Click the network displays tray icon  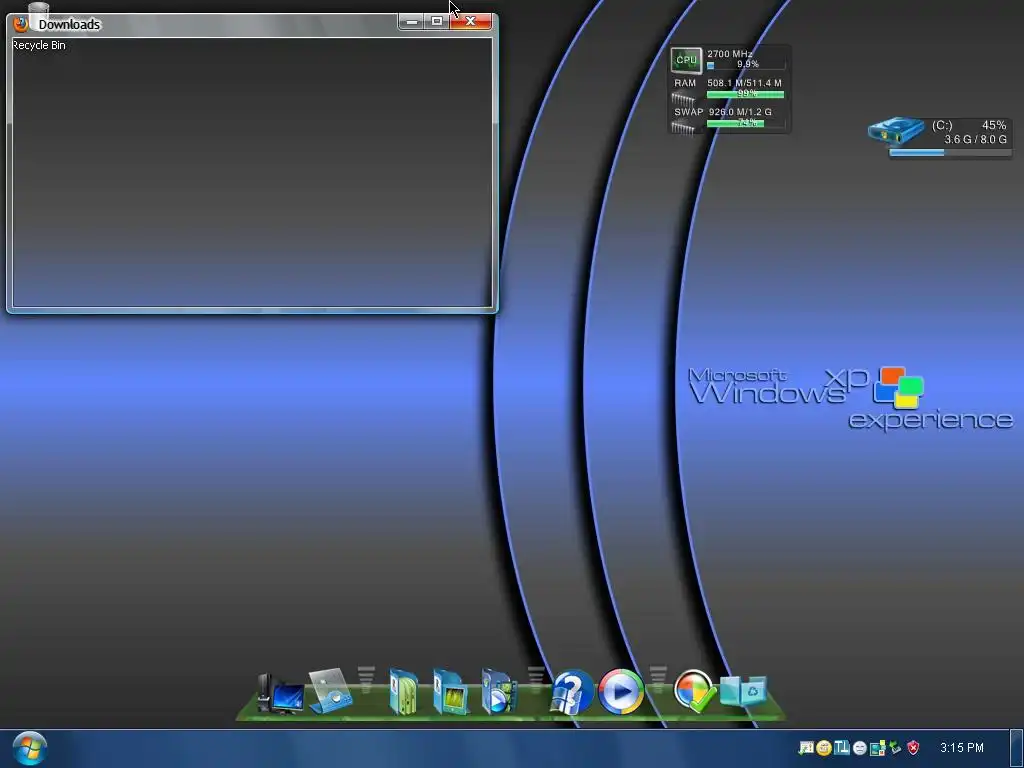click(x=878, y=748)
